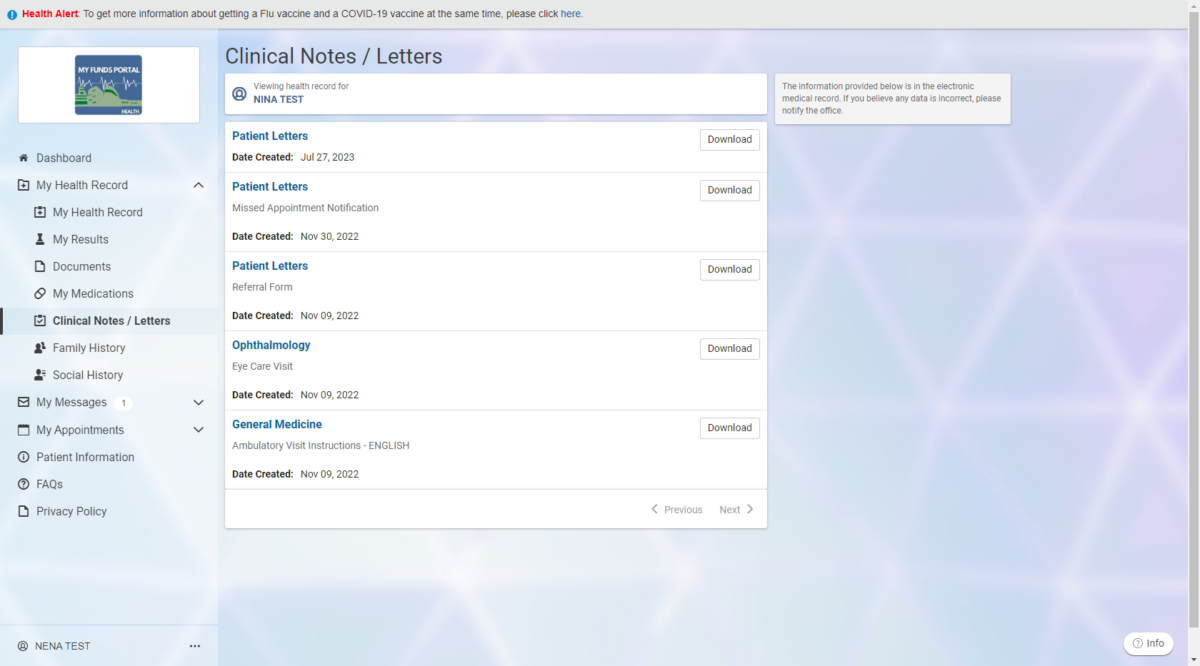The image size is (1200, 666).
Task: Click the Documents file icon
Action: coord(40,266)
